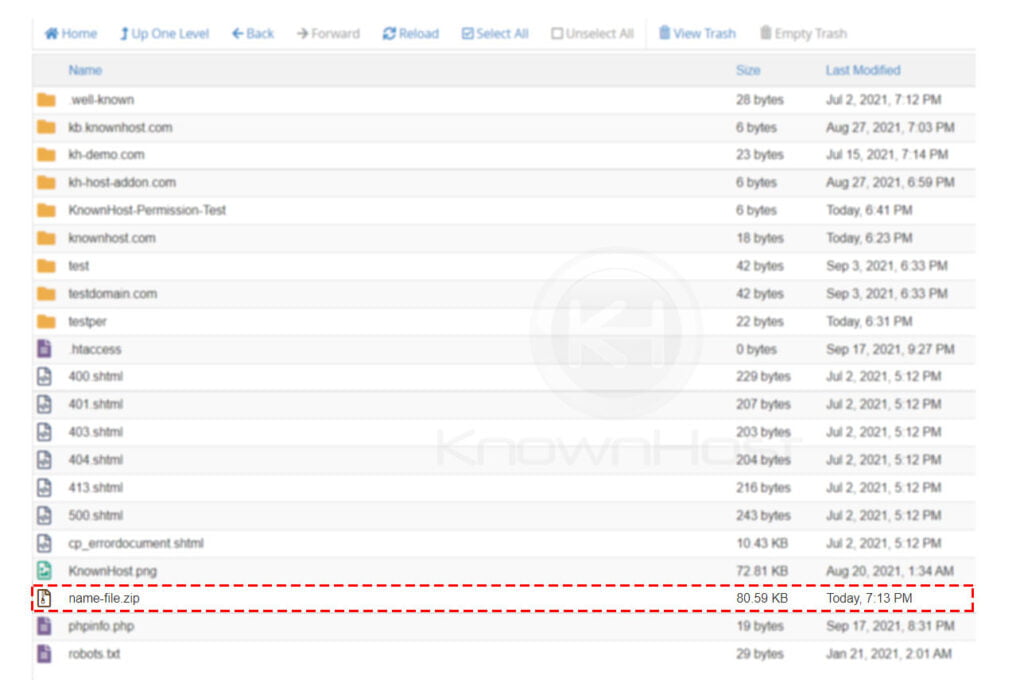Click the 72.81 KB size value
Screen dimensions: 1024x698
tap(761, 571)
